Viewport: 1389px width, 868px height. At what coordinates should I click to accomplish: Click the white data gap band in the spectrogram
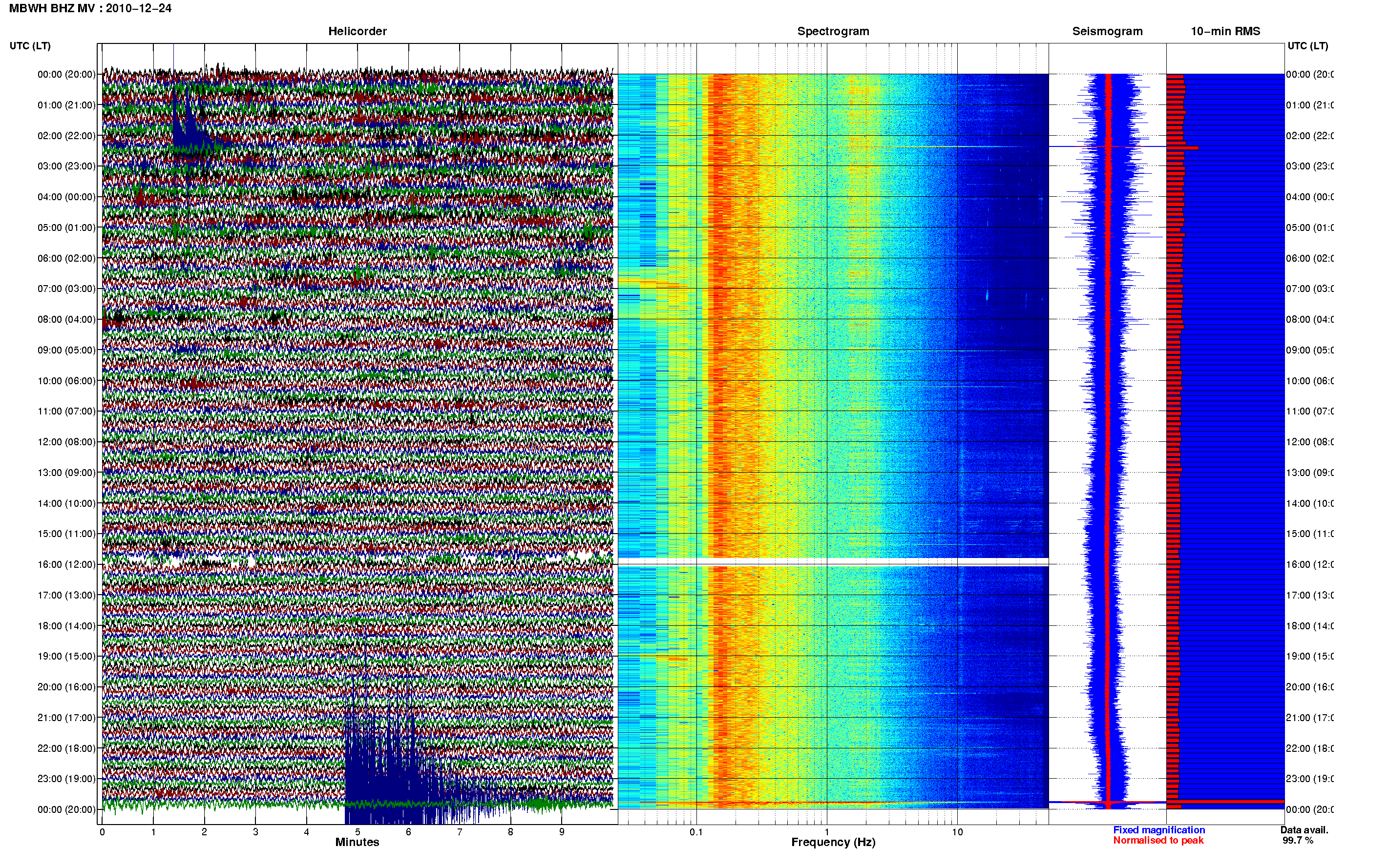(x=833, y=561)
